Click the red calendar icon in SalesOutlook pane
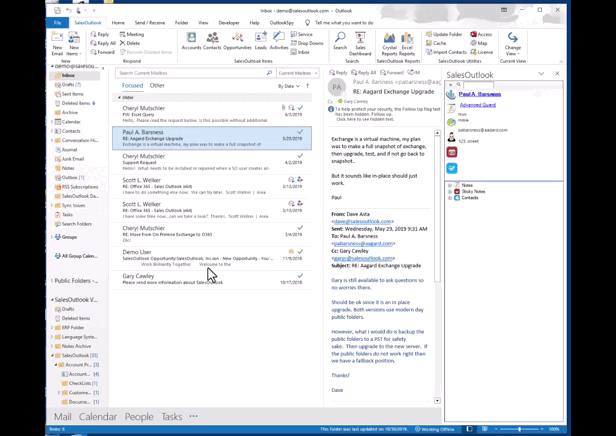616x436 pixels. pos(452,152)
